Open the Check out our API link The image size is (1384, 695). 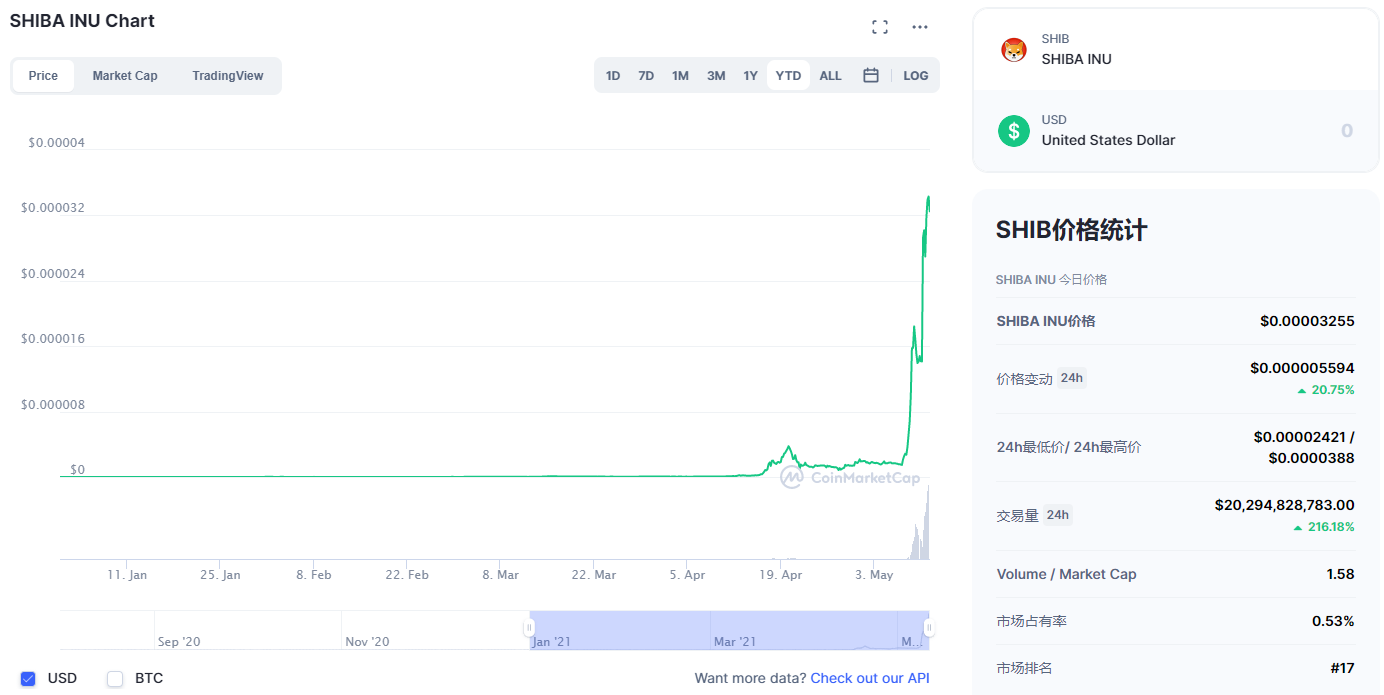870,678
